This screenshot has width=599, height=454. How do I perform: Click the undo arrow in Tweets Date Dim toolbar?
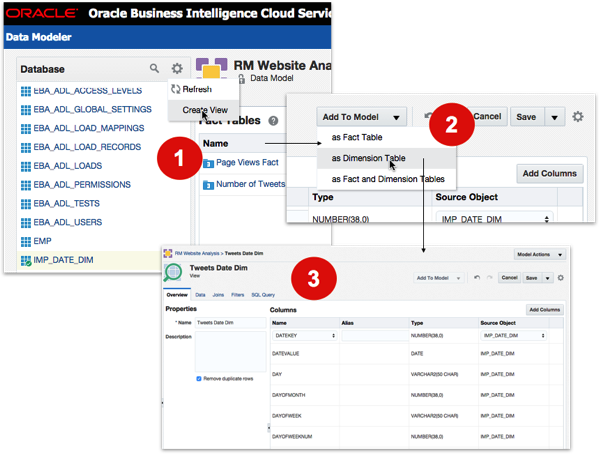click(x=477, y=278)
